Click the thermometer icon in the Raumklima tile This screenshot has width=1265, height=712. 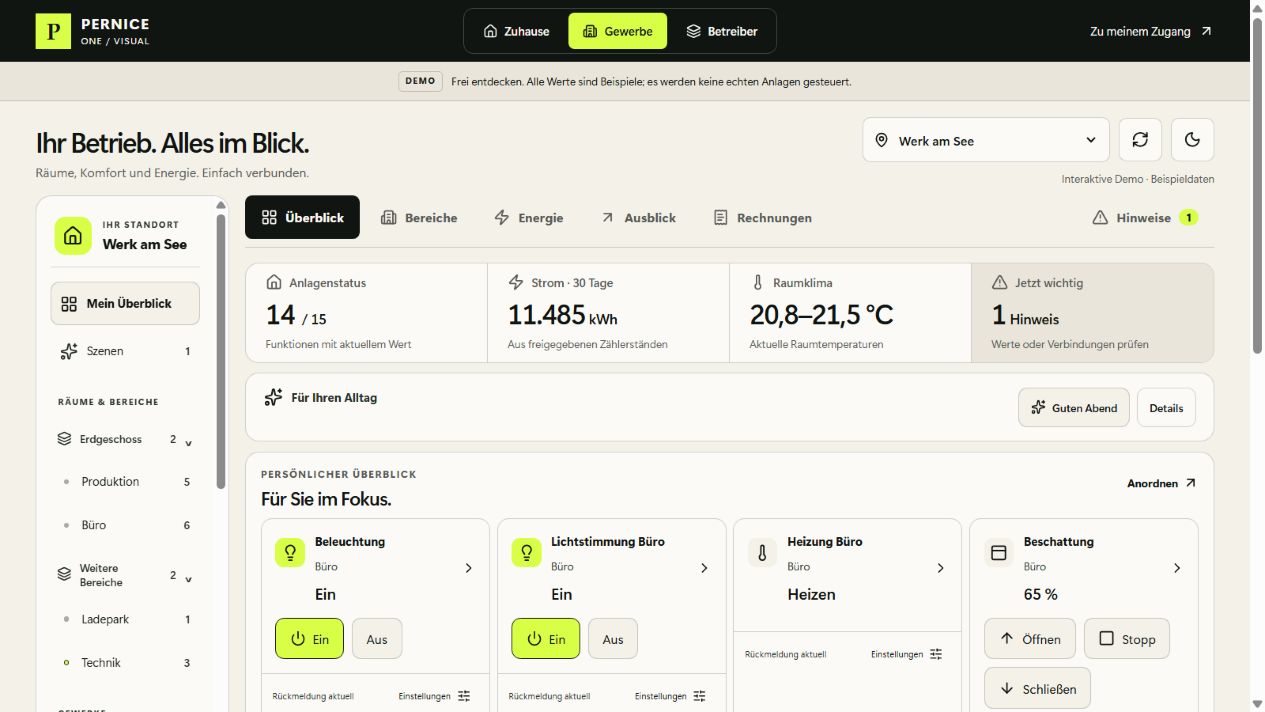[758, 282]
